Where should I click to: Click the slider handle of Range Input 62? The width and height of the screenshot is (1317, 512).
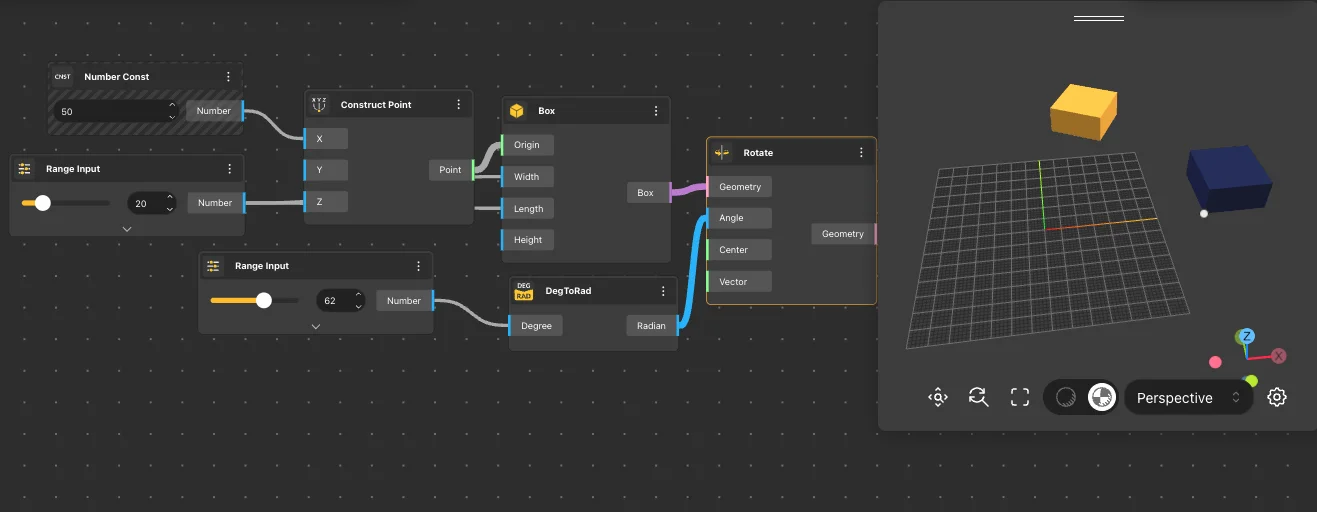pos(264,300)
